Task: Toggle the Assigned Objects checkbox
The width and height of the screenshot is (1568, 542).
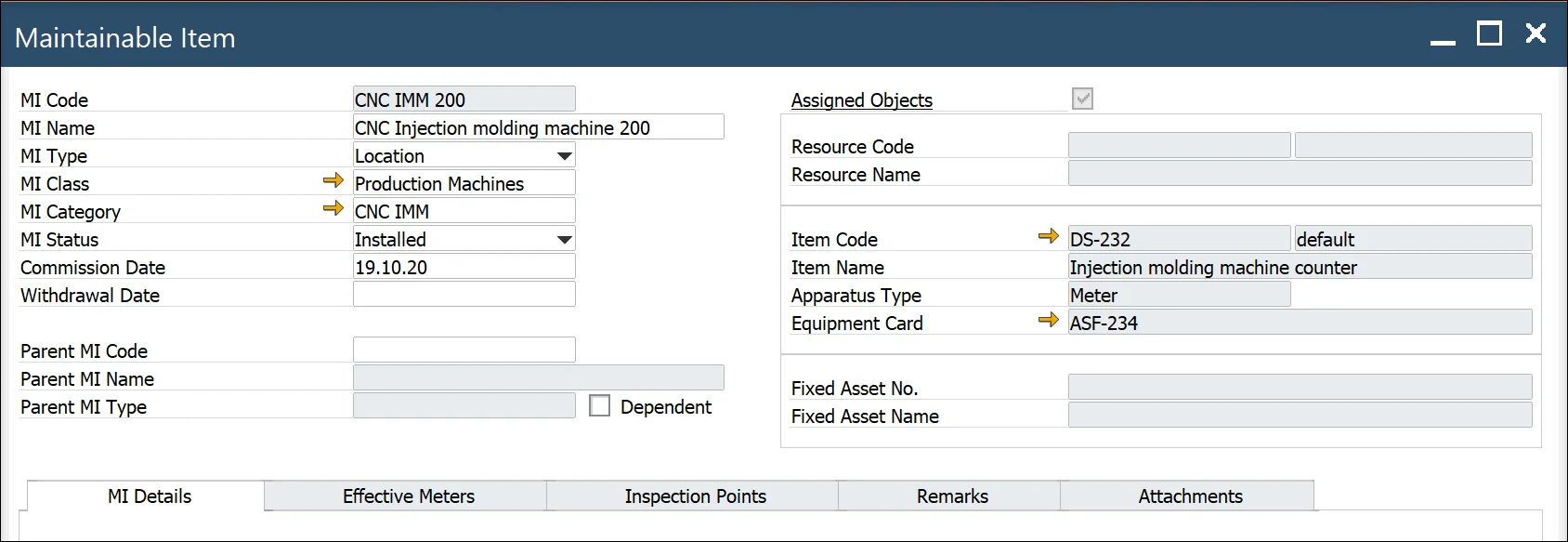Action: coord(1082,99)
